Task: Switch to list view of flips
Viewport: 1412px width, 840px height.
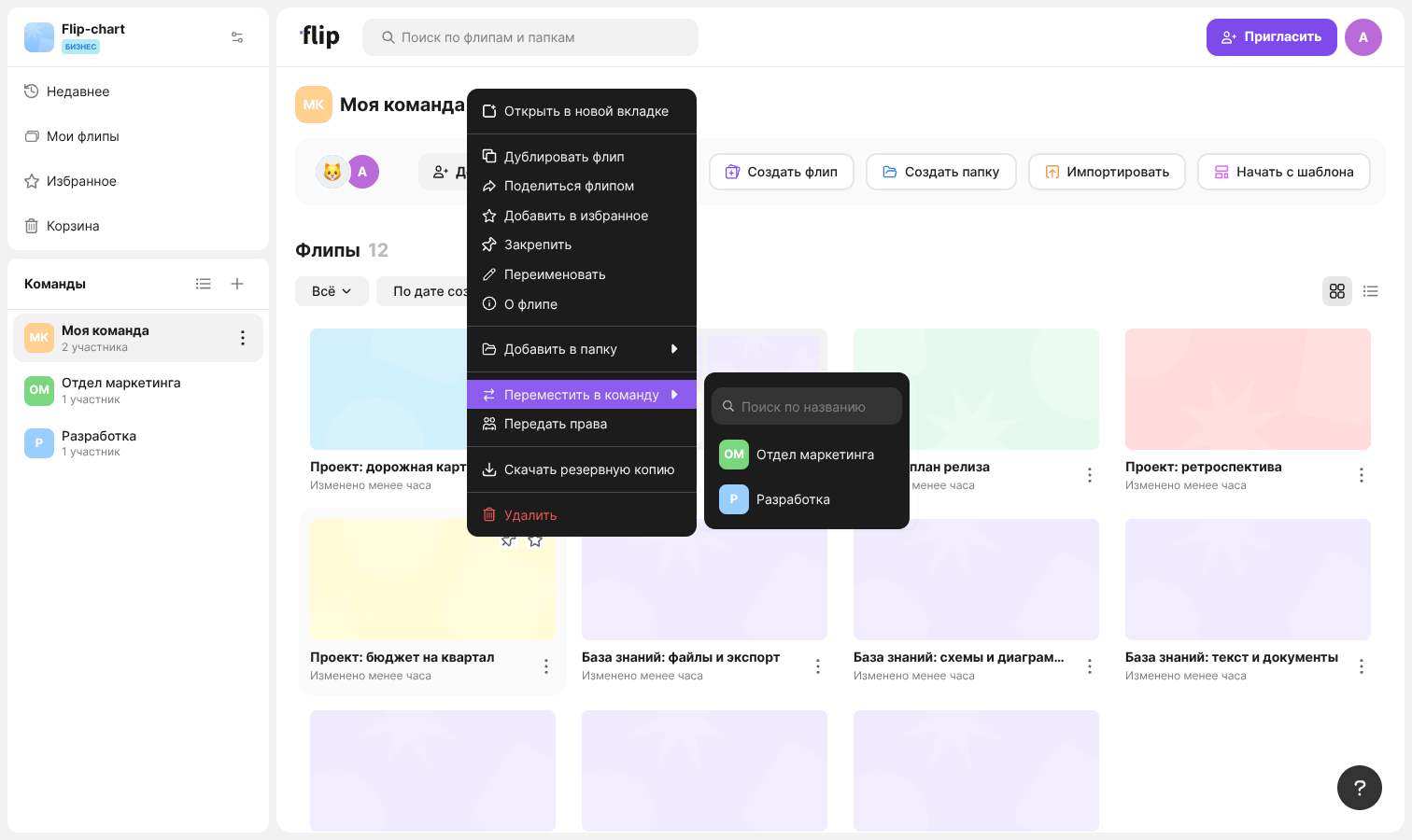Action: [1371, 291]
